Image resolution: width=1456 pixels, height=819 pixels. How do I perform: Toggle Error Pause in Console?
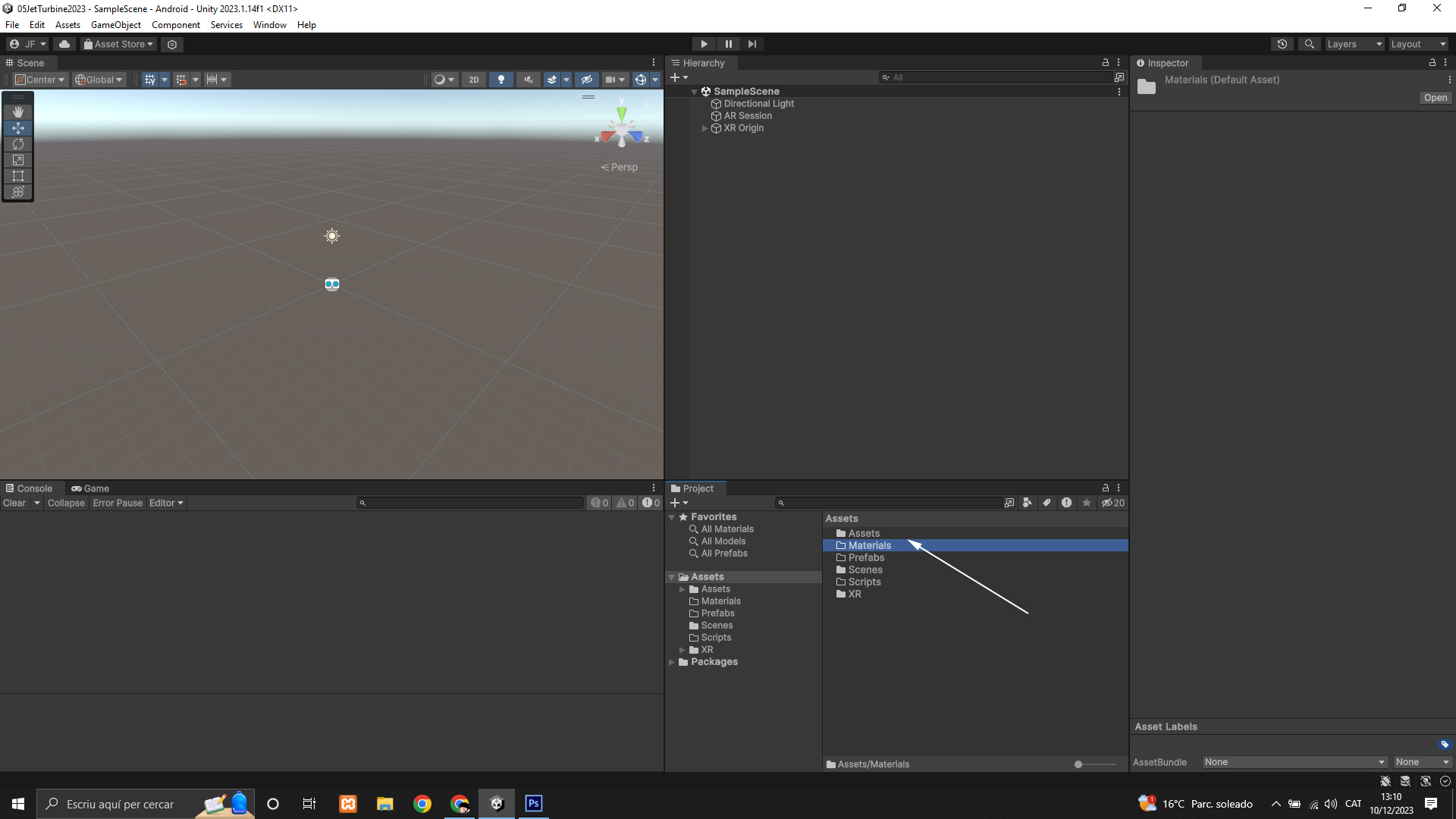click(x=118, y=503)
